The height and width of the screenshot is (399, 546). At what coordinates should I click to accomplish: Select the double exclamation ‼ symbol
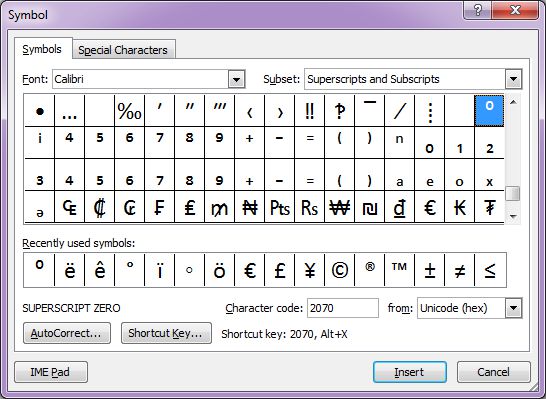(x=309, y=110)
